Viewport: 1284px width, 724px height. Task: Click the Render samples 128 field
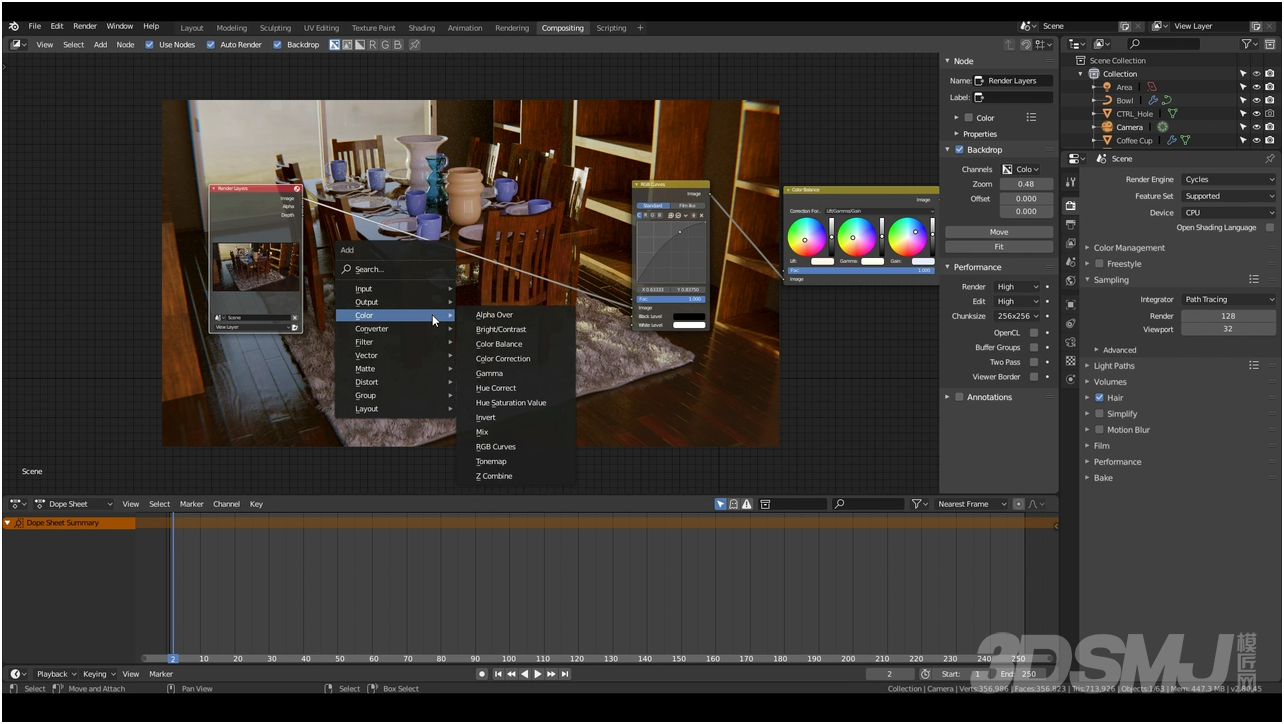tap(1228, 316)
